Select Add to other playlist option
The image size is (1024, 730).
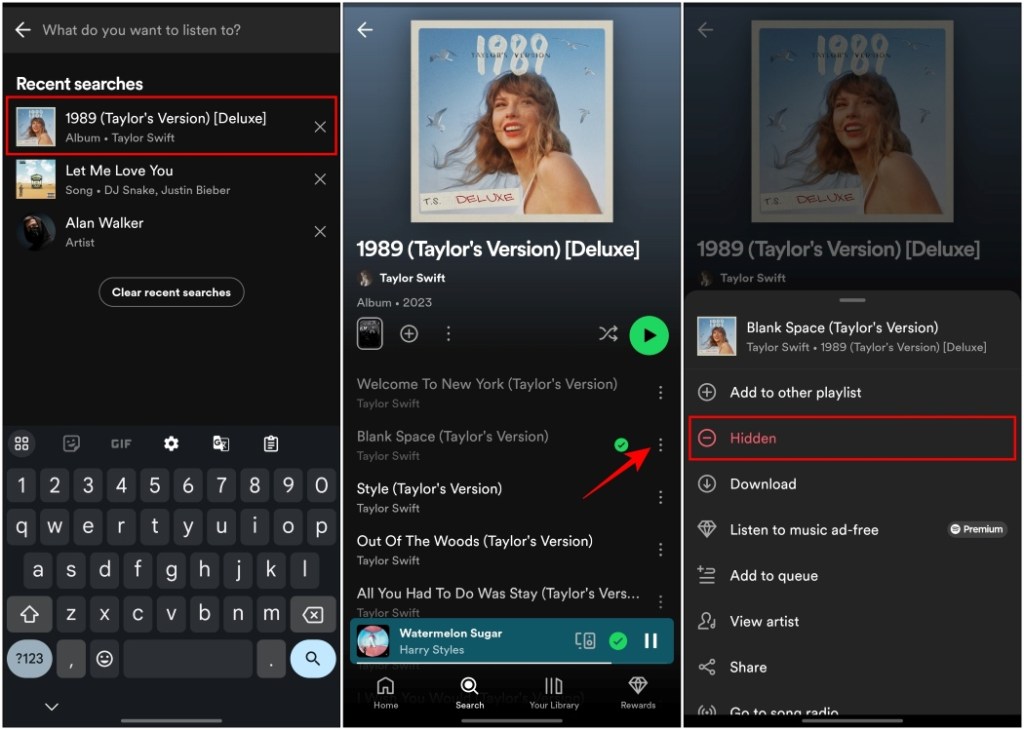tap(852, 392)
